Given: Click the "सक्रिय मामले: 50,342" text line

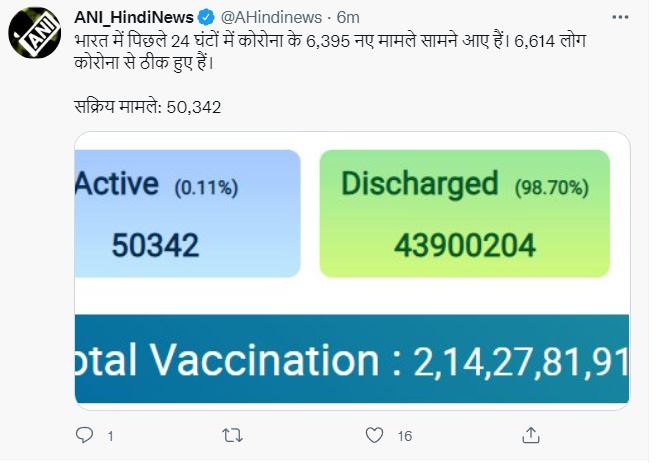Looking at the screenshot, I should [148, 106].
